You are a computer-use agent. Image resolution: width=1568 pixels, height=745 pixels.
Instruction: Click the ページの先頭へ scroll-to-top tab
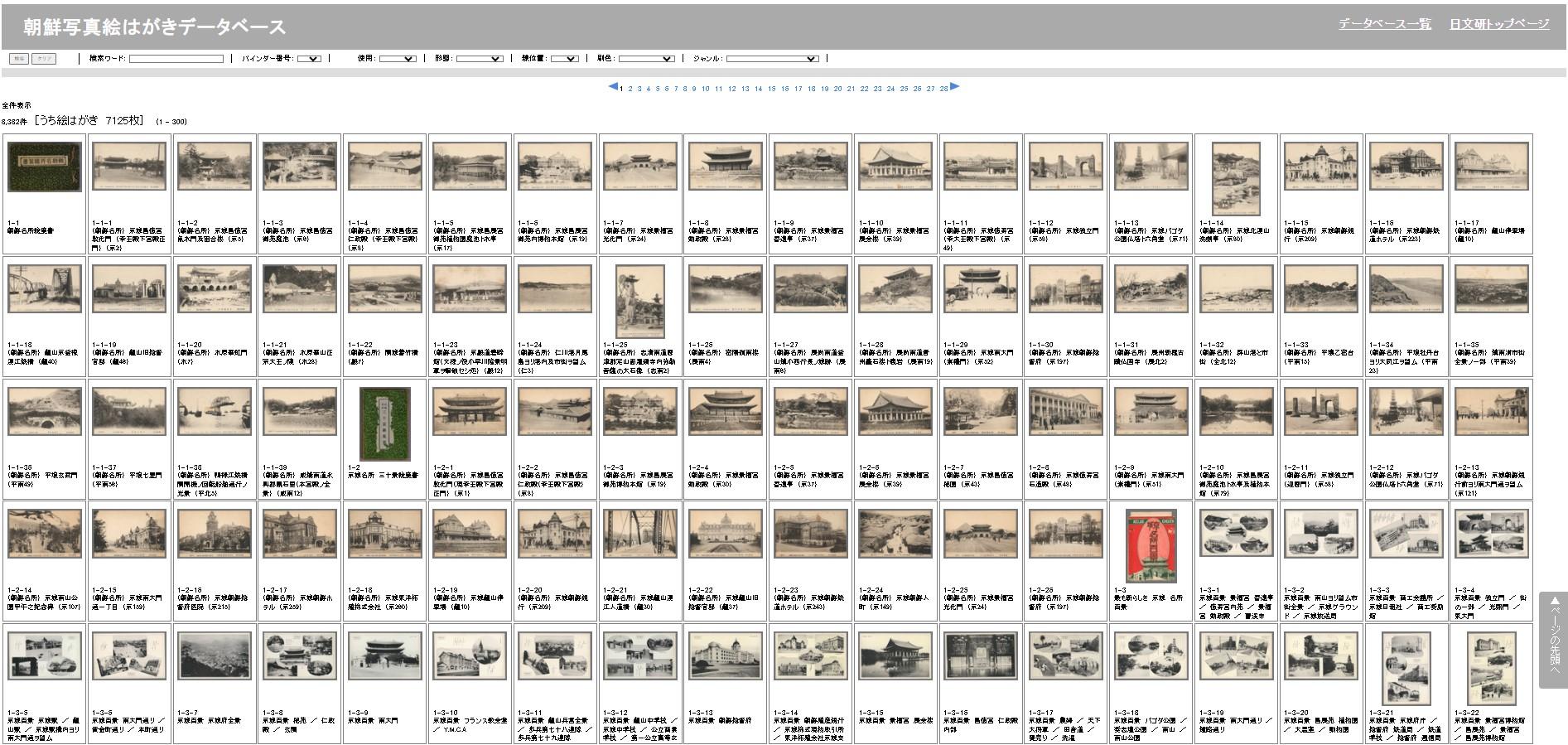1553,639
